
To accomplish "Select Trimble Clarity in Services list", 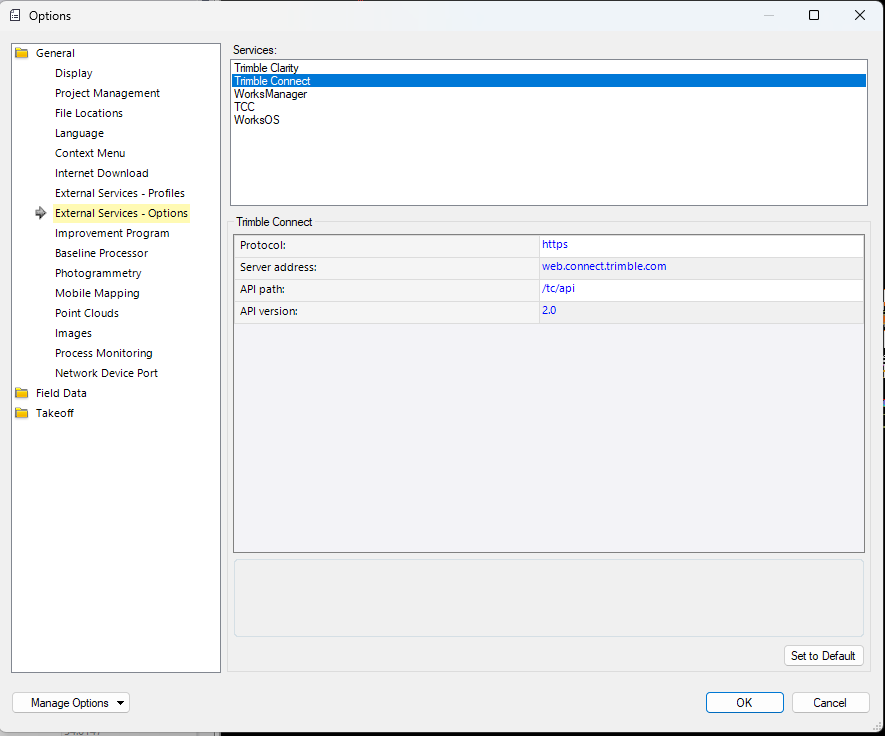I will [266, 68].
